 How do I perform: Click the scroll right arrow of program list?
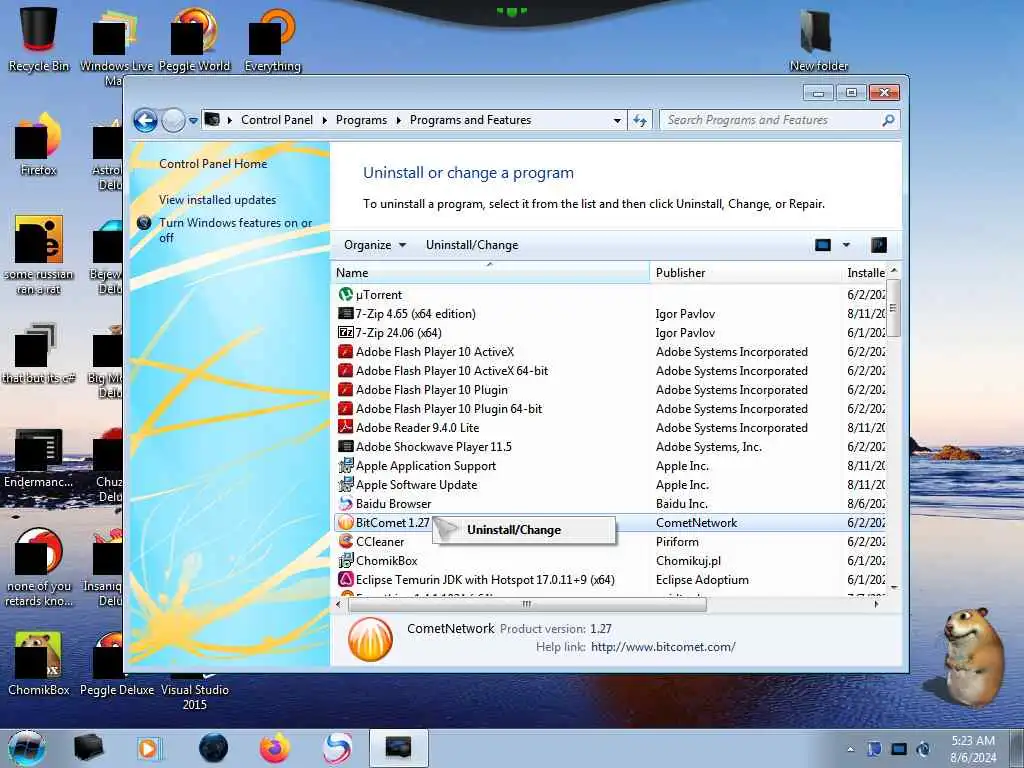tap(876, 604)
